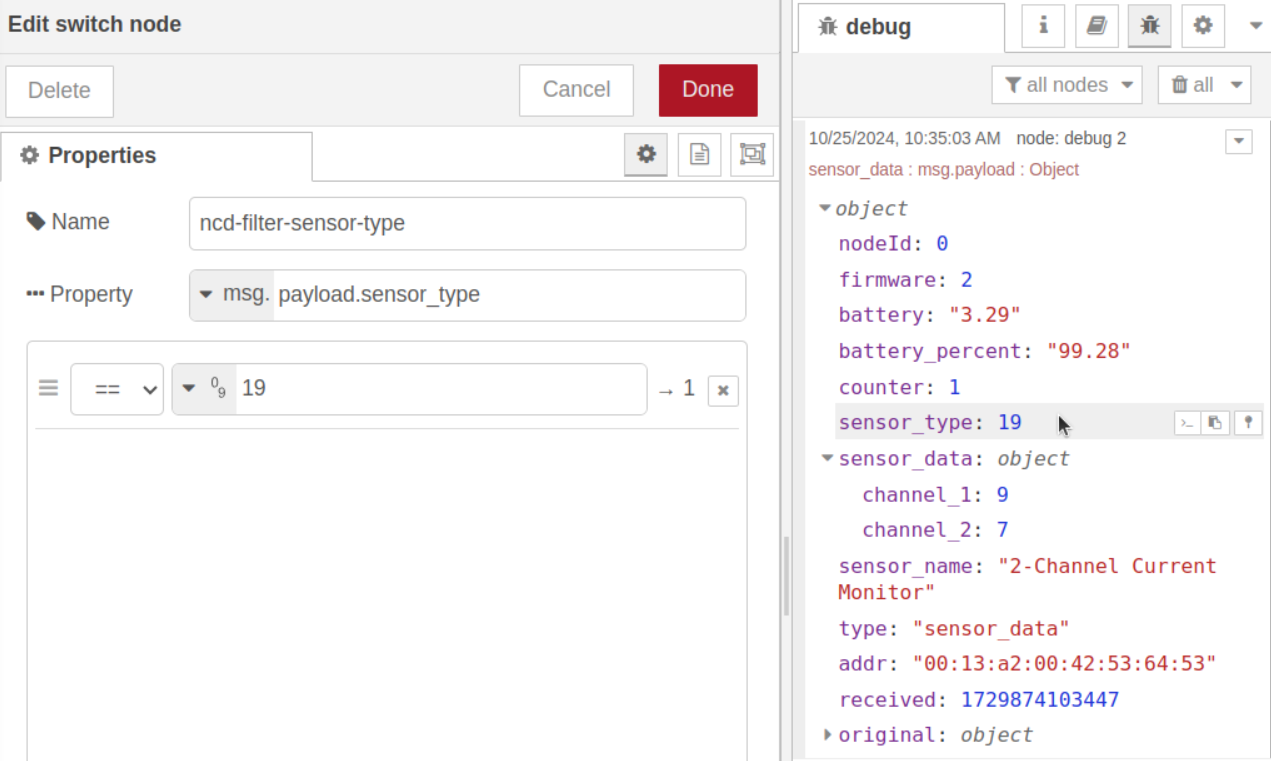
Task: Open the node description document icon
Action: pyautogui.click(x=699, y=154)
